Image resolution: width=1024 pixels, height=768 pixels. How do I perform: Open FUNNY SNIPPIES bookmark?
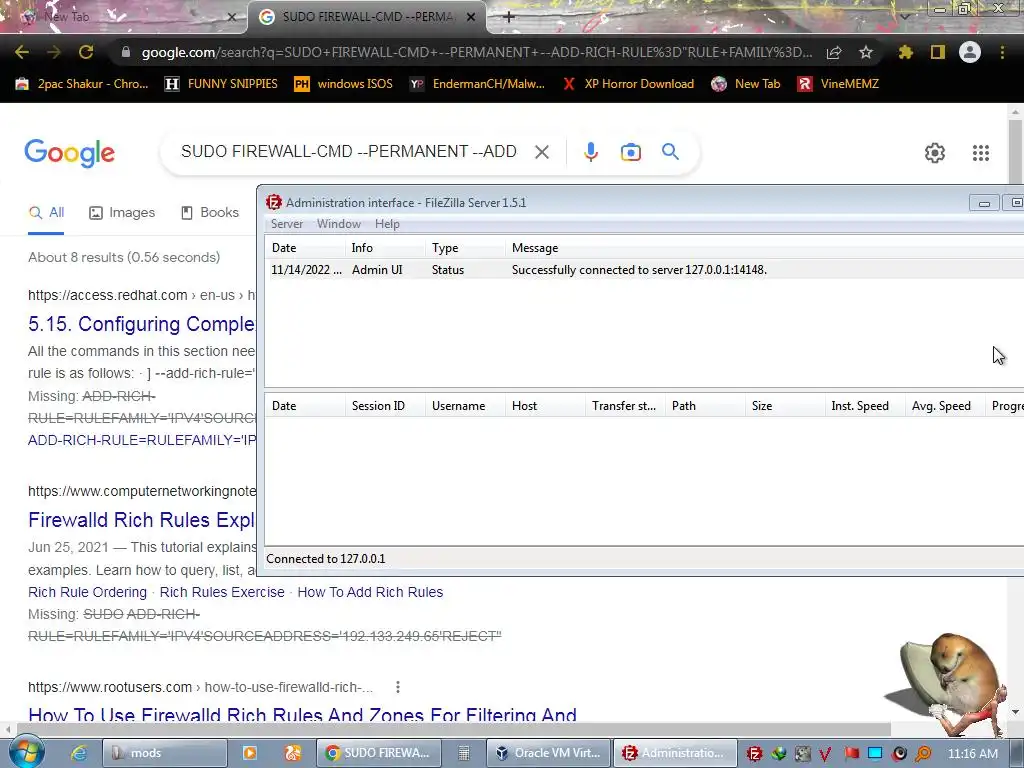[221, 84]
